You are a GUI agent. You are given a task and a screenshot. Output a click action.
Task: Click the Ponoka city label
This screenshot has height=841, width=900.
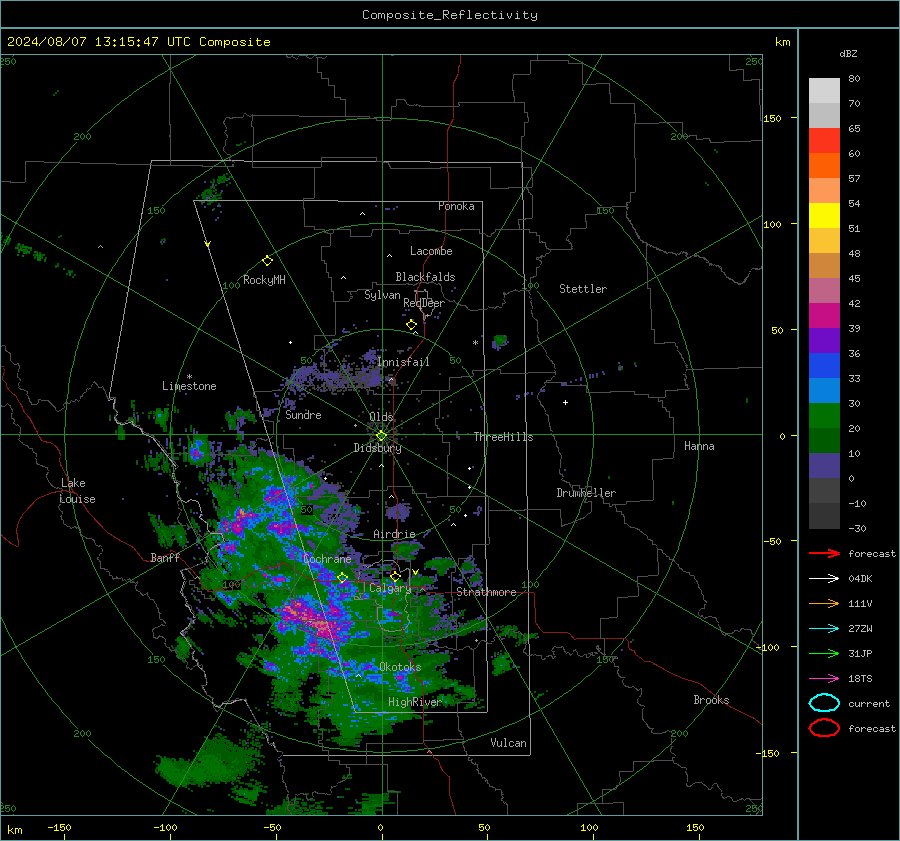coord(456,206)
